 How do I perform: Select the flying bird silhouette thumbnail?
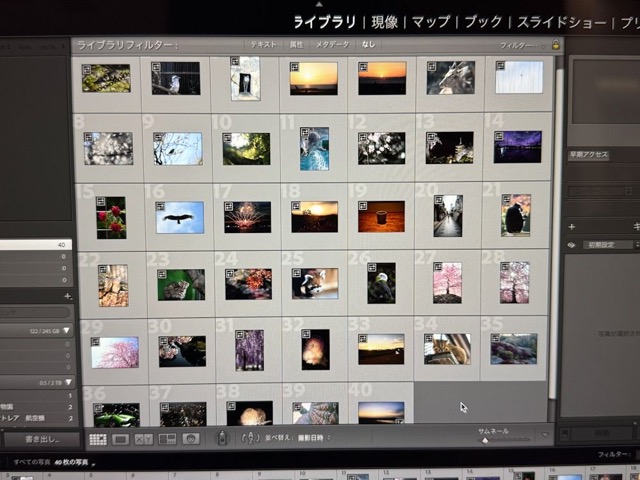pyautogui.click(x=180, y=216)
